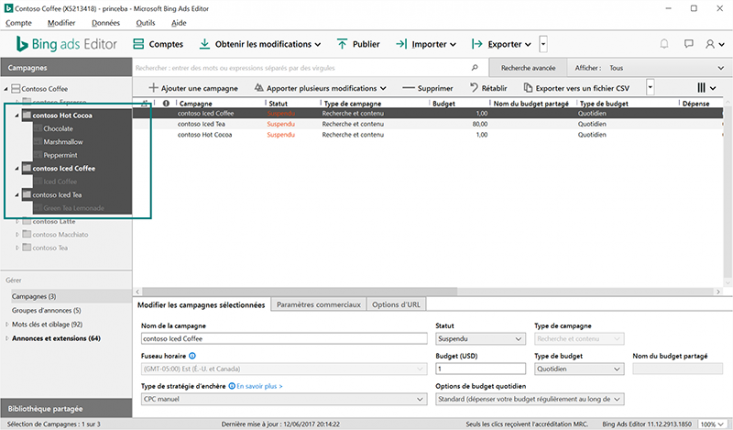The height and width of the screenshot is (430, 733).
Task: Open the Aide menu
Action: pos(179,23)
